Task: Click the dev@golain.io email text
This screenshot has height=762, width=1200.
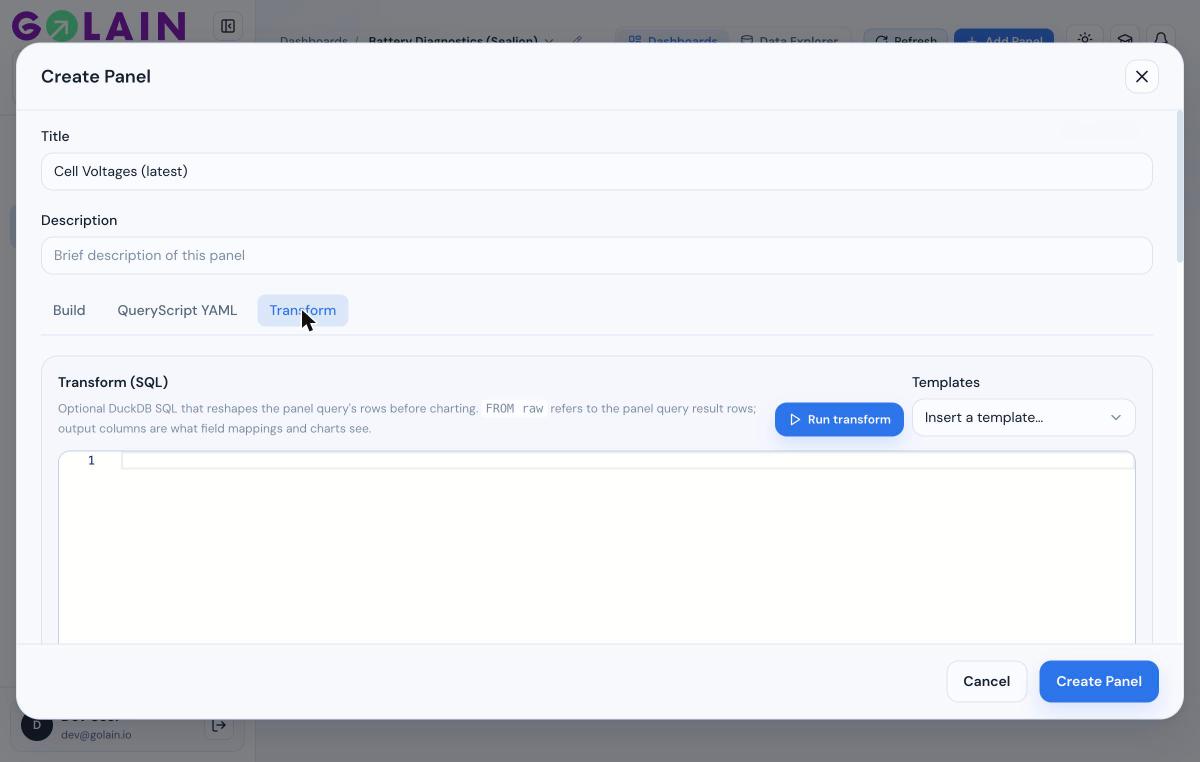Action: coord(96,734)
